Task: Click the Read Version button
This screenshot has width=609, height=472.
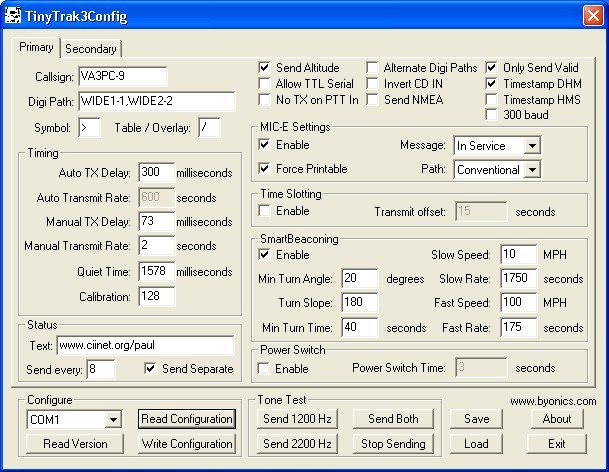Action: pyautogui.click(x=75, y=444)
